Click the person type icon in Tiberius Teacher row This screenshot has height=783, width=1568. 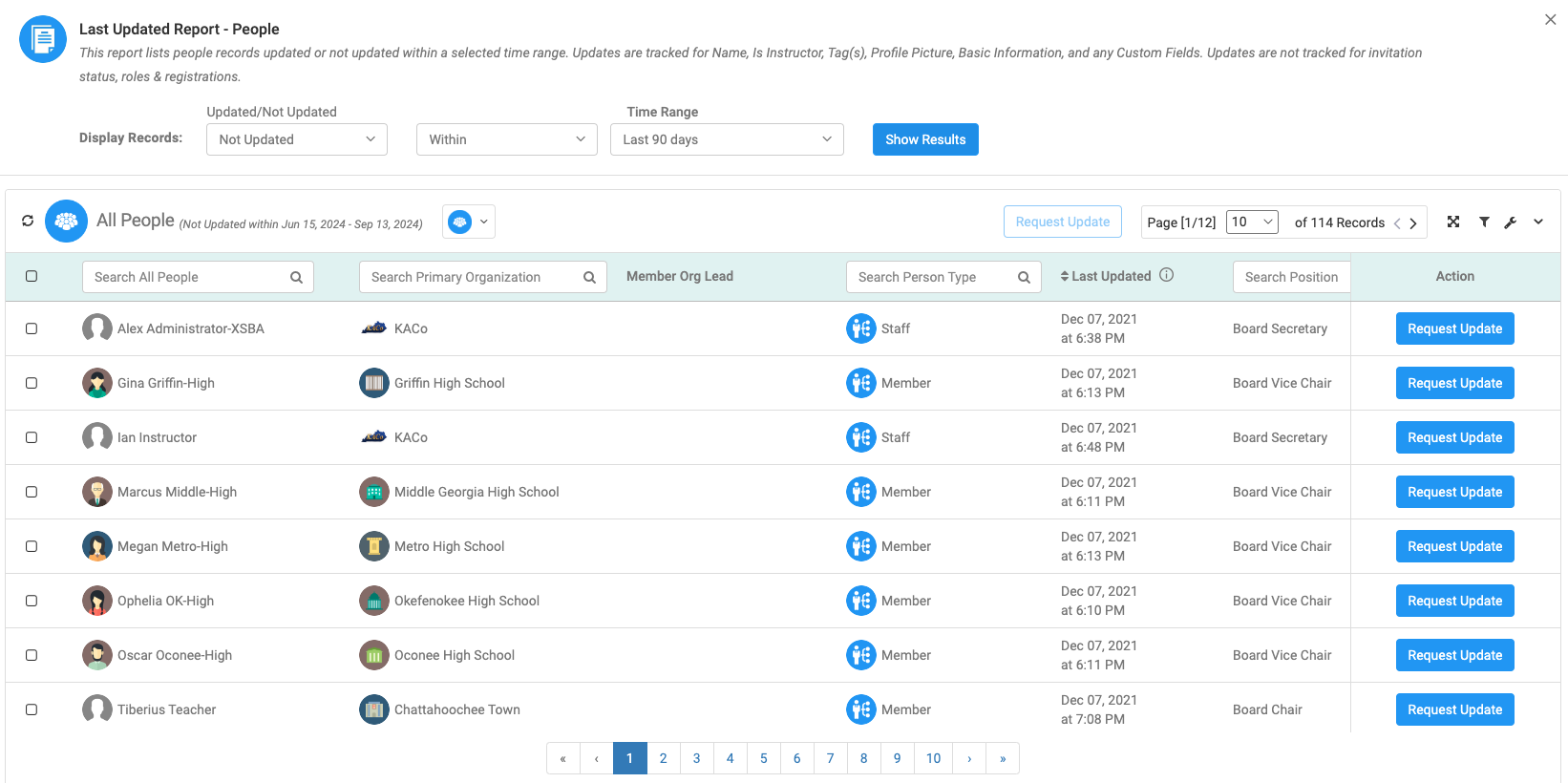tap(861, 709)
